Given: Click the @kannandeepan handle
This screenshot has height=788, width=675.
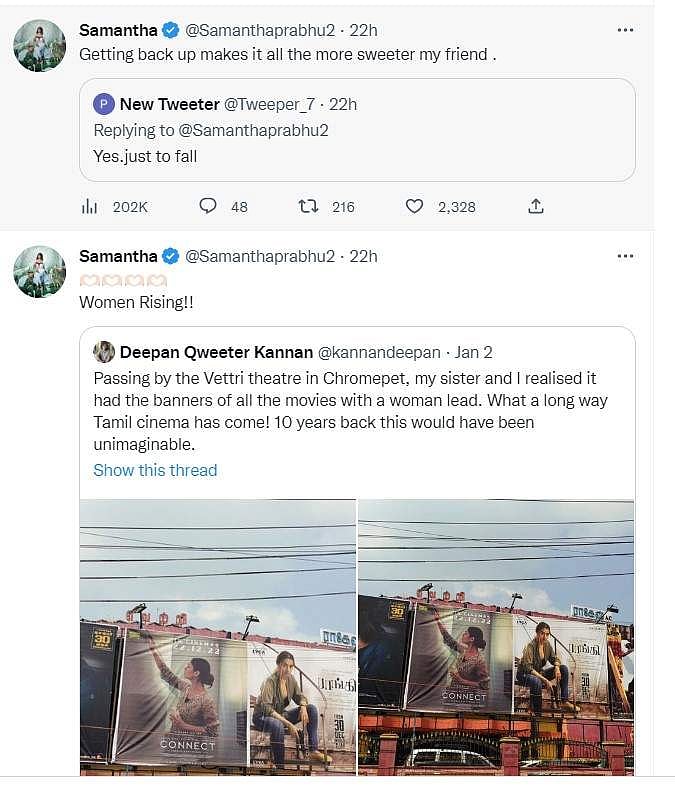Looking at the screenshot, I should pyautogui.click(x=378, y=352).
